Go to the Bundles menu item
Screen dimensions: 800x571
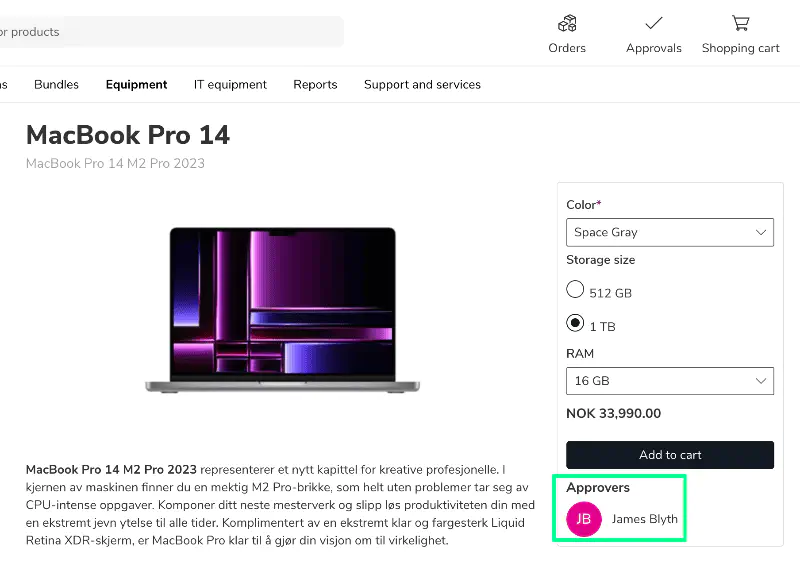click(x=56, y=85)
